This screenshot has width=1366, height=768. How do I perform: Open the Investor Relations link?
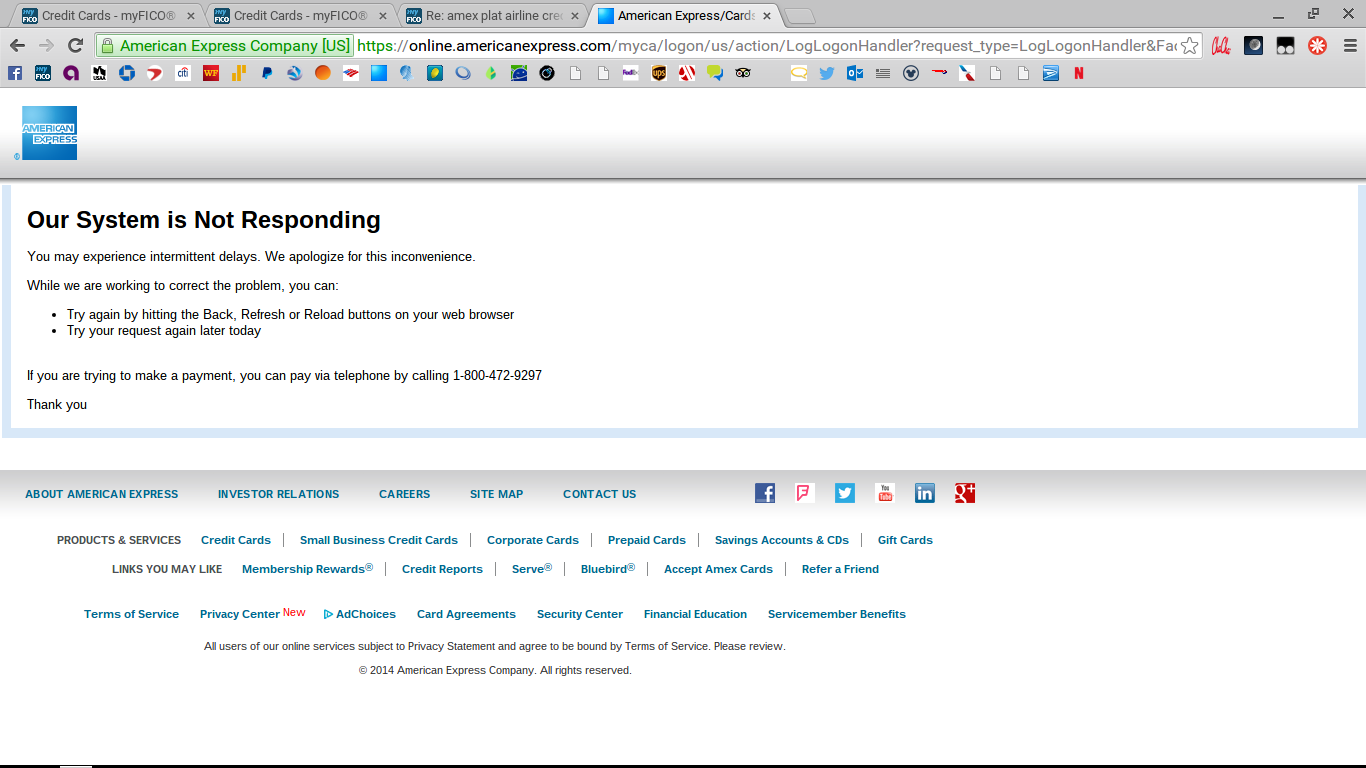point(278,494)
